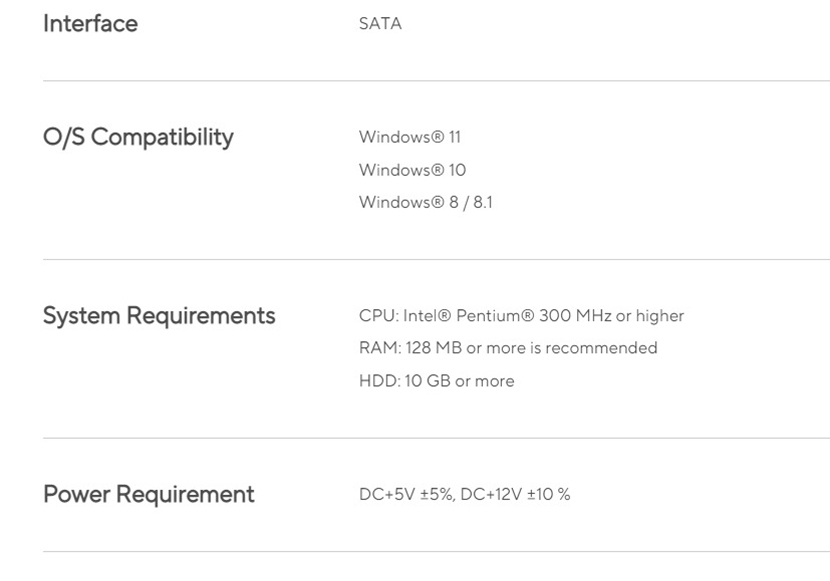Click the Interface section heading

(90, 24)
